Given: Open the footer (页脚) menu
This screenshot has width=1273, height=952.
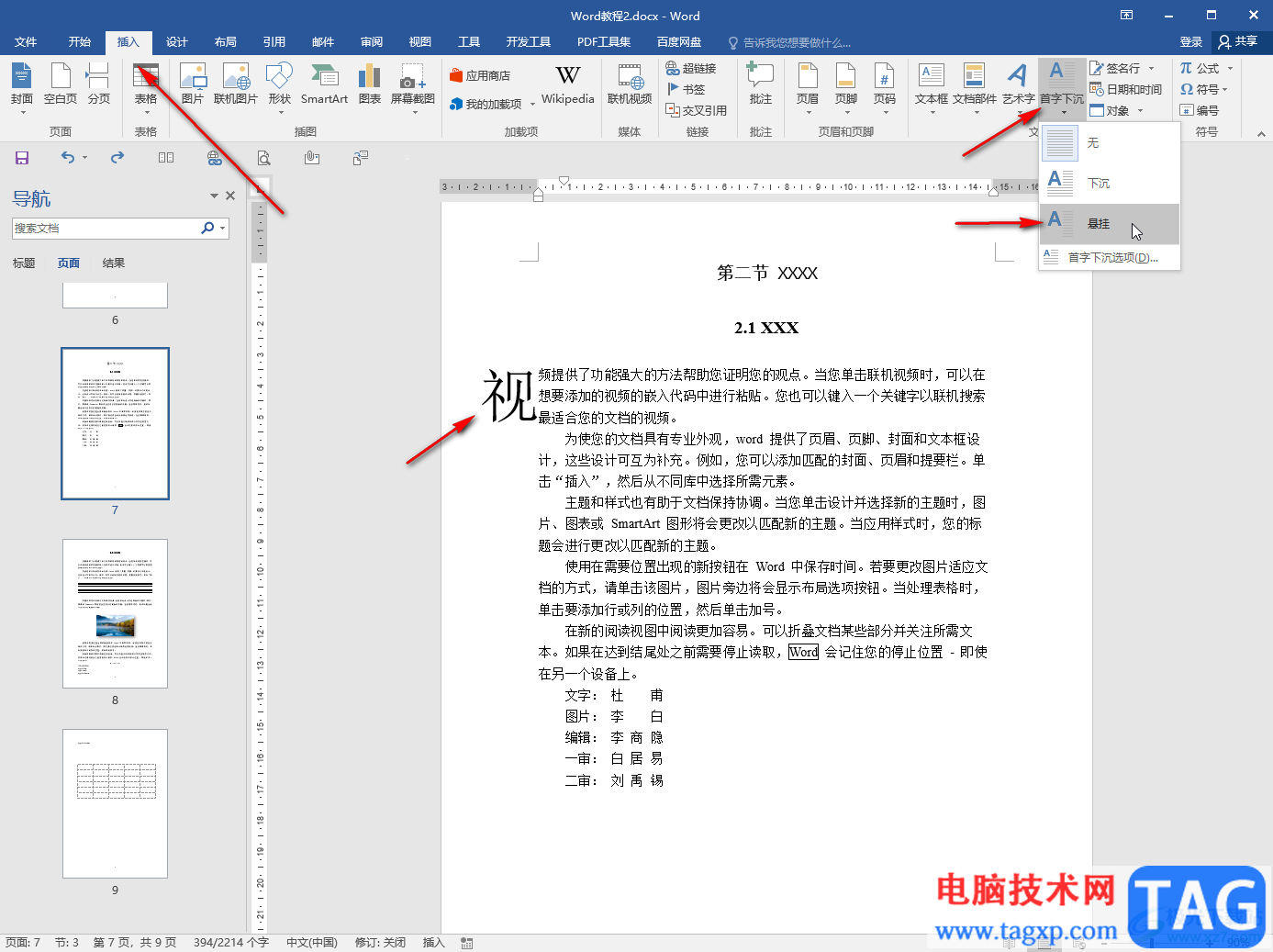Looking at the screenshot, I should 846,87.
